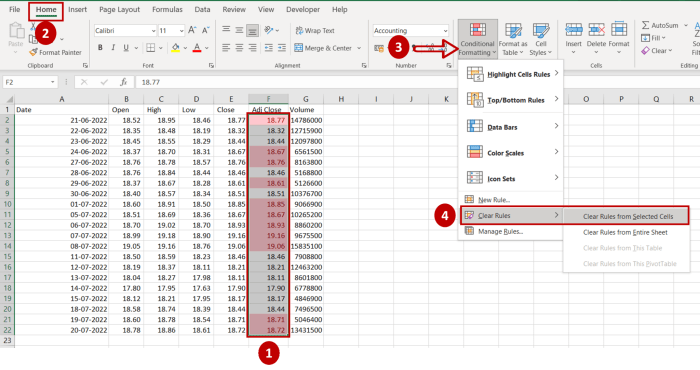
Task: Expand Merge & Center dropdown arrow
Action: point(359,48)
